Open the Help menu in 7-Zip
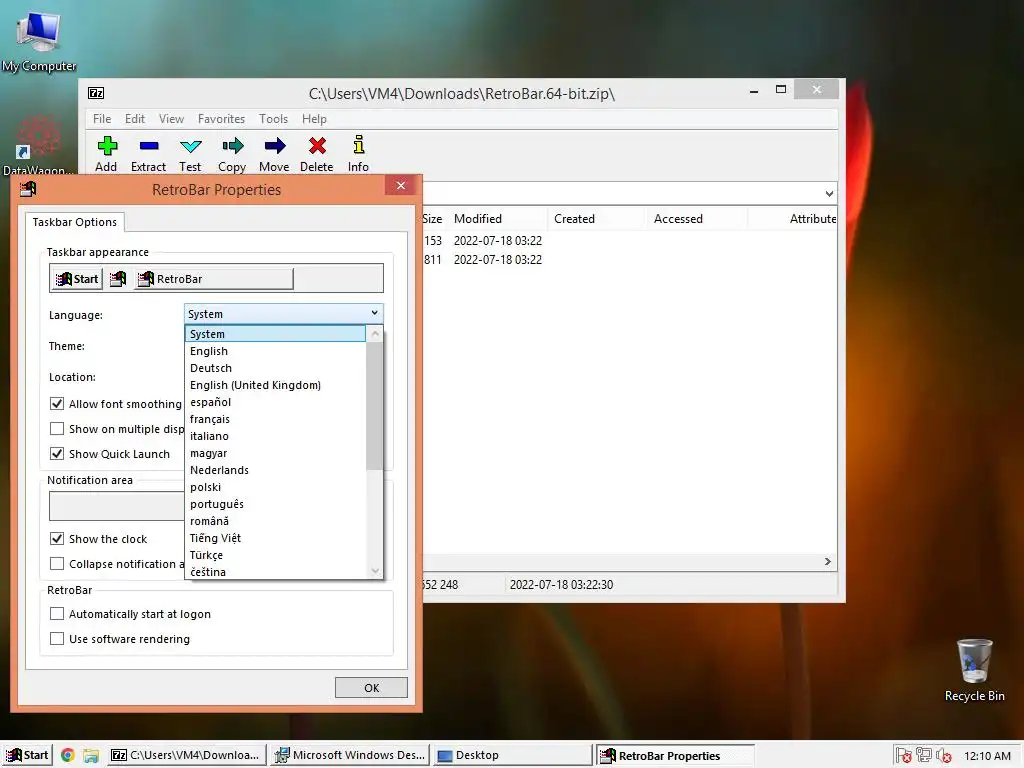This screenshot has width=1024, height=768. tap(314, 118)
